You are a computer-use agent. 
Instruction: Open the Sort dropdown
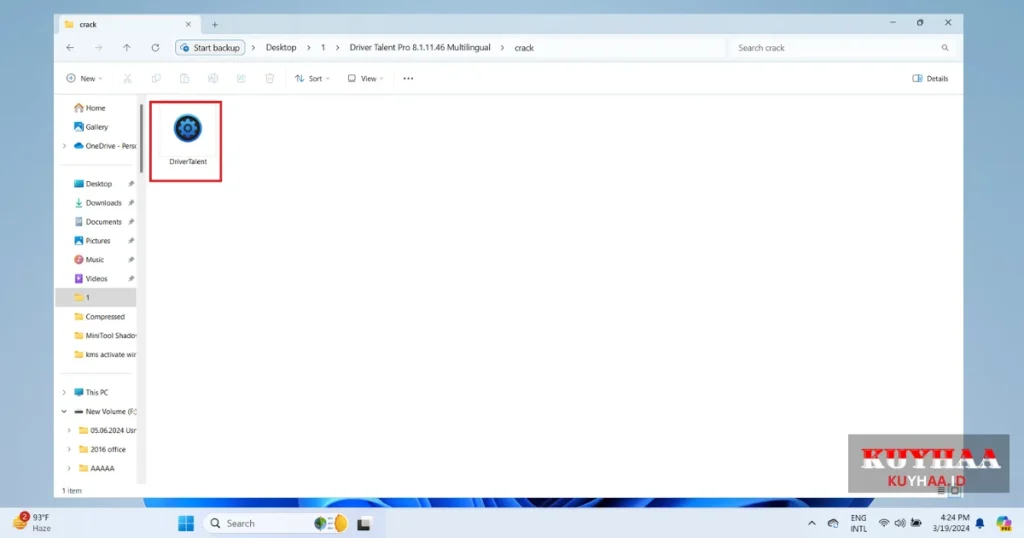(x=312, y=78)
